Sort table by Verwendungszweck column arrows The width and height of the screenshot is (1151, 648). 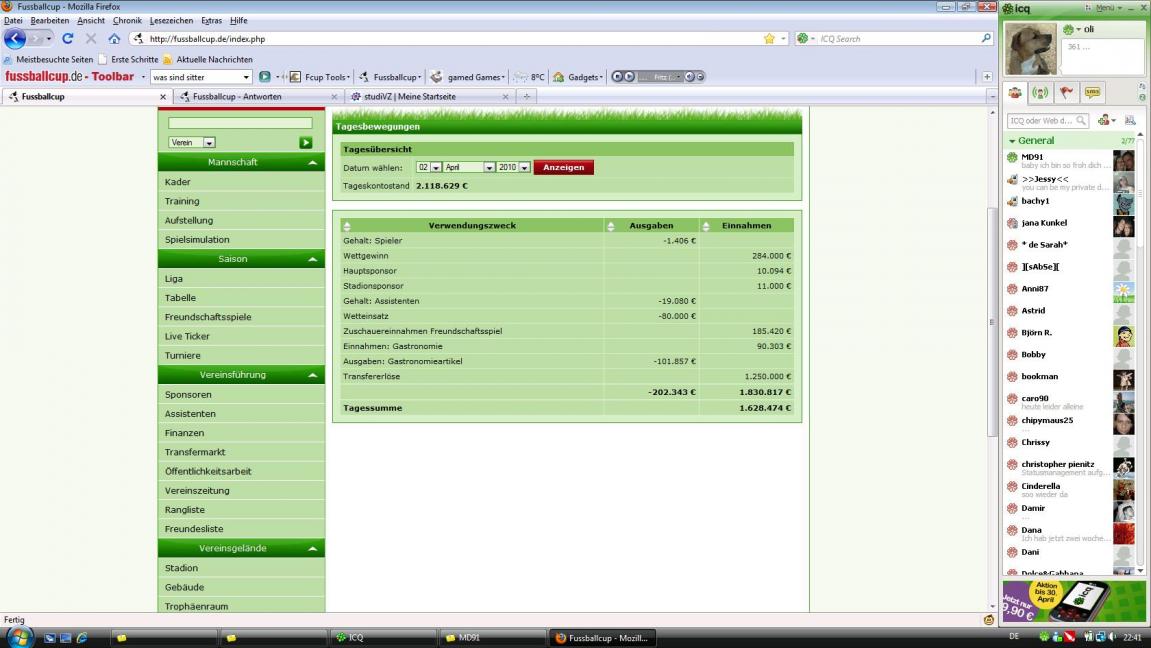click(x=347, y=226)
